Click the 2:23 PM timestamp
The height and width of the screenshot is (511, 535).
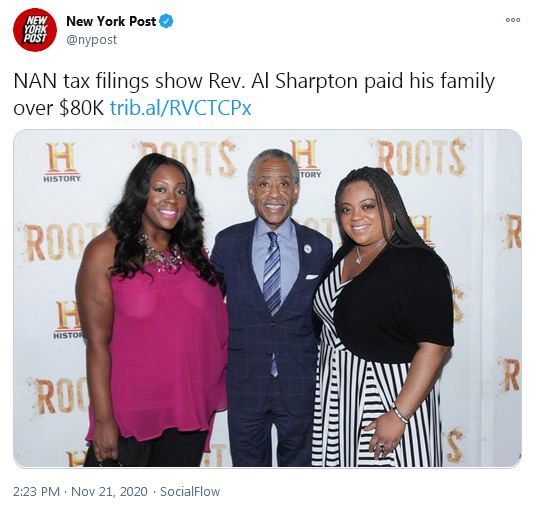(x=37, y=492)
